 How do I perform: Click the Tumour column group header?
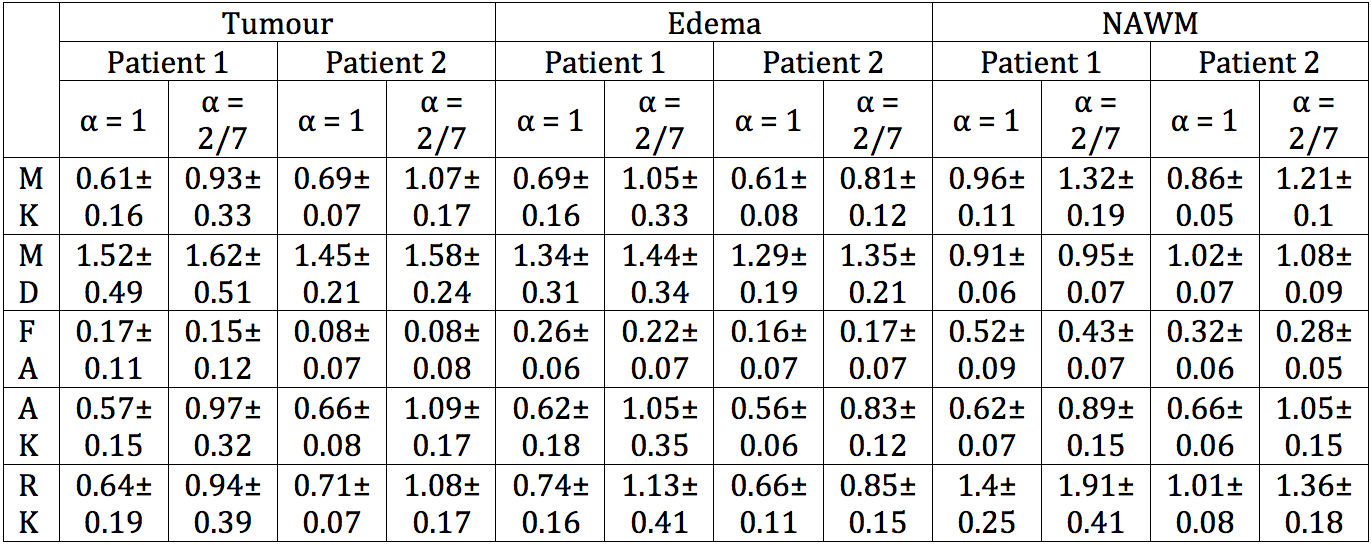pyautogui.click(x=277, y=22)
